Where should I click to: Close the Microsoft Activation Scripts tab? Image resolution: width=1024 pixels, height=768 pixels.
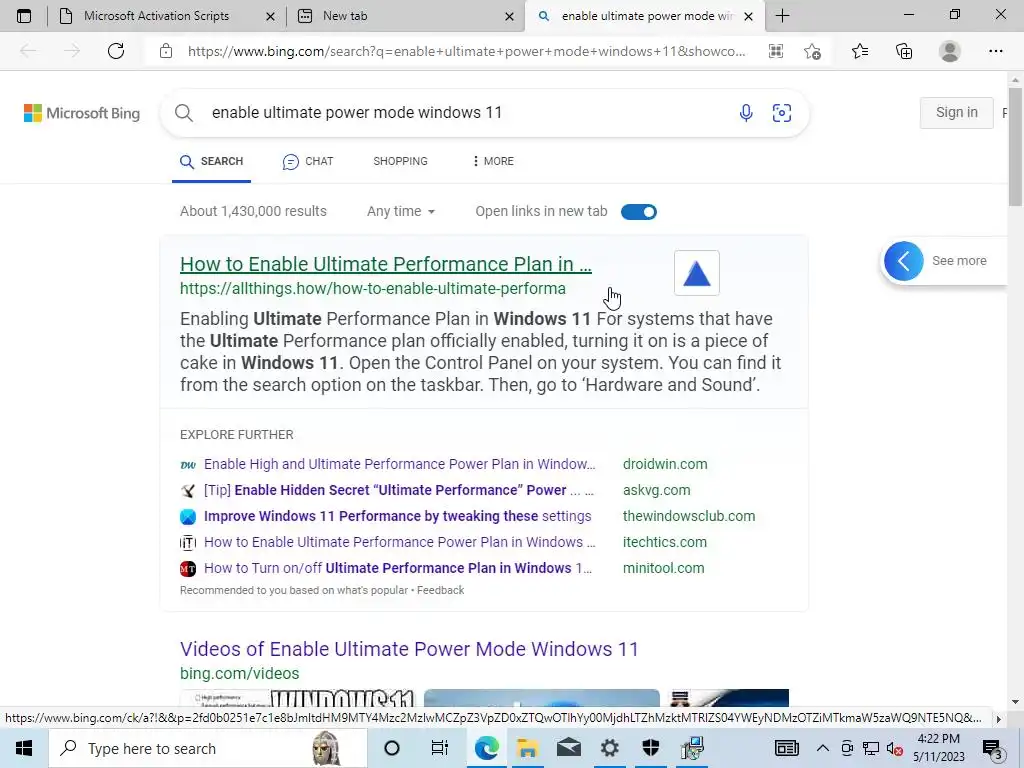(x=270, y=16)
